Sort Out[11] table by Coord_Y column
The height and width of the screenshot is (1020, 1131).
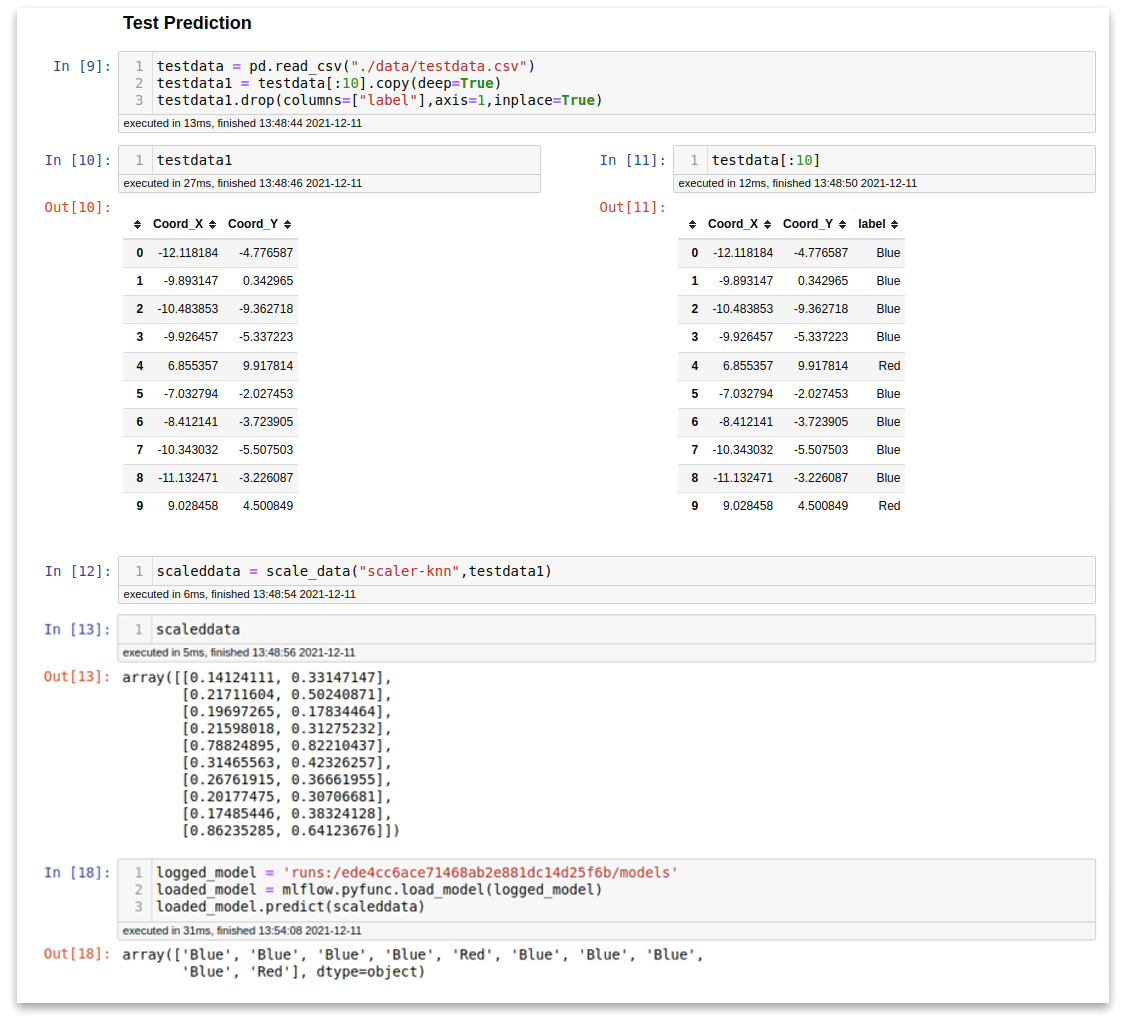pos(842,225)
